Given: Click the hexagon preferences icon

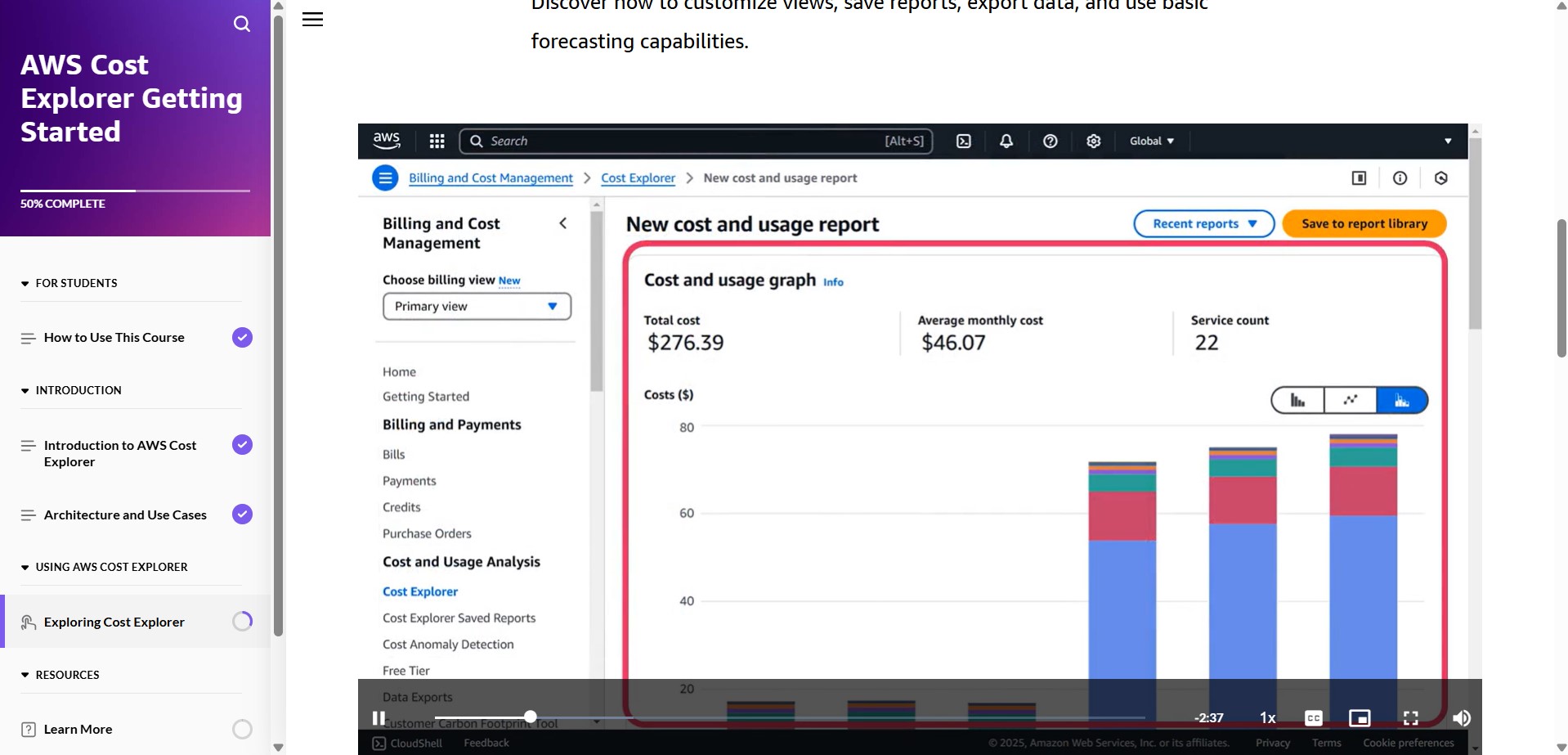Looking at the screenshot, I should click(1441, 178).
